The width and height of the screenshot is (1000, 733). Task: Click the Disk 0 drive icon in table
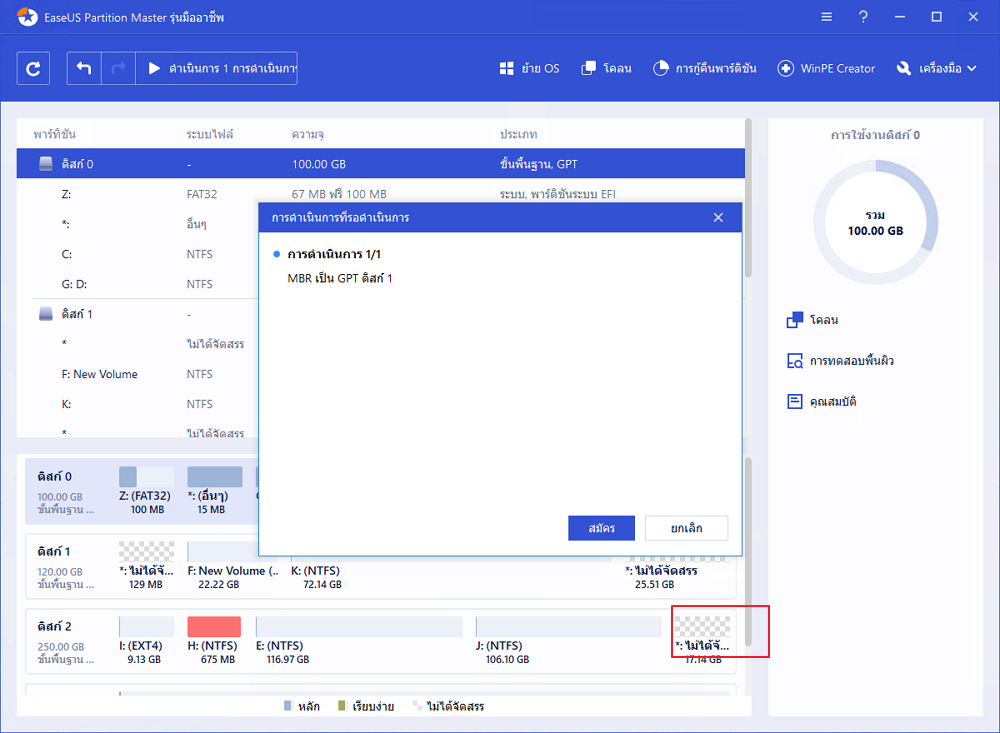tap(46, 164)
